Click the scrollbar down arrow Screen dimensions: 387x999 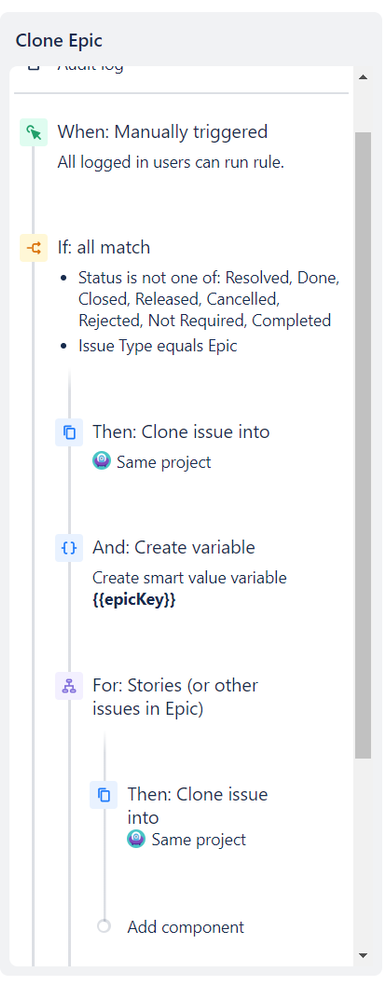tap(363, 955)
